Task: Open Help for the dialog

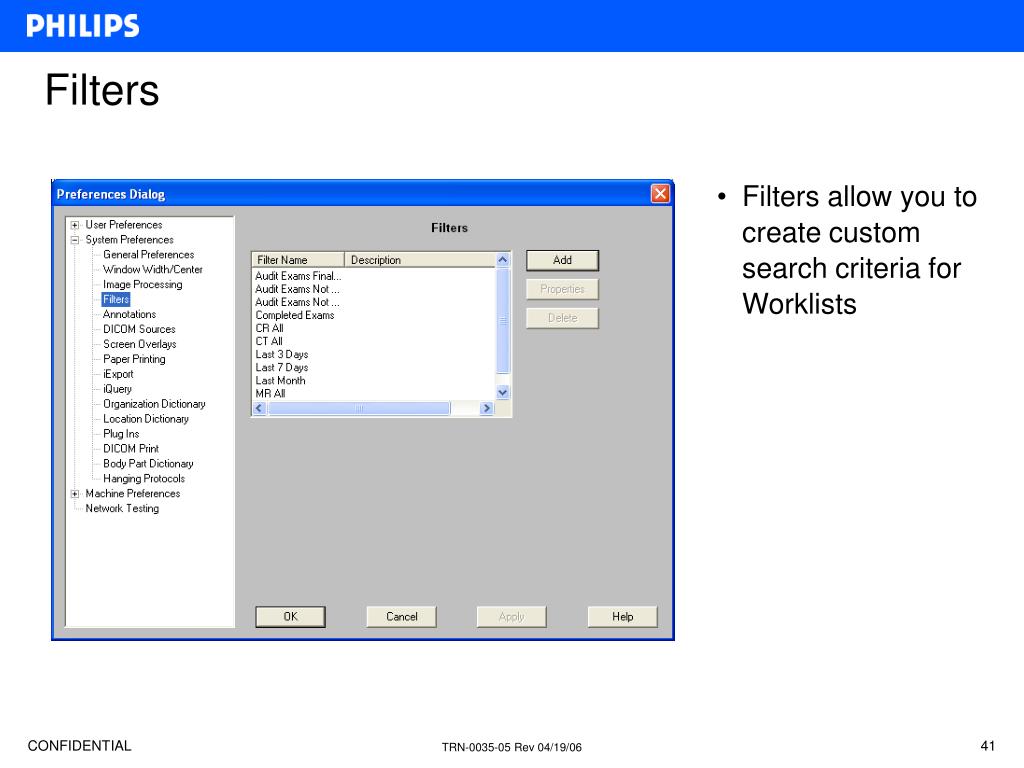Action: coord(622,617)
